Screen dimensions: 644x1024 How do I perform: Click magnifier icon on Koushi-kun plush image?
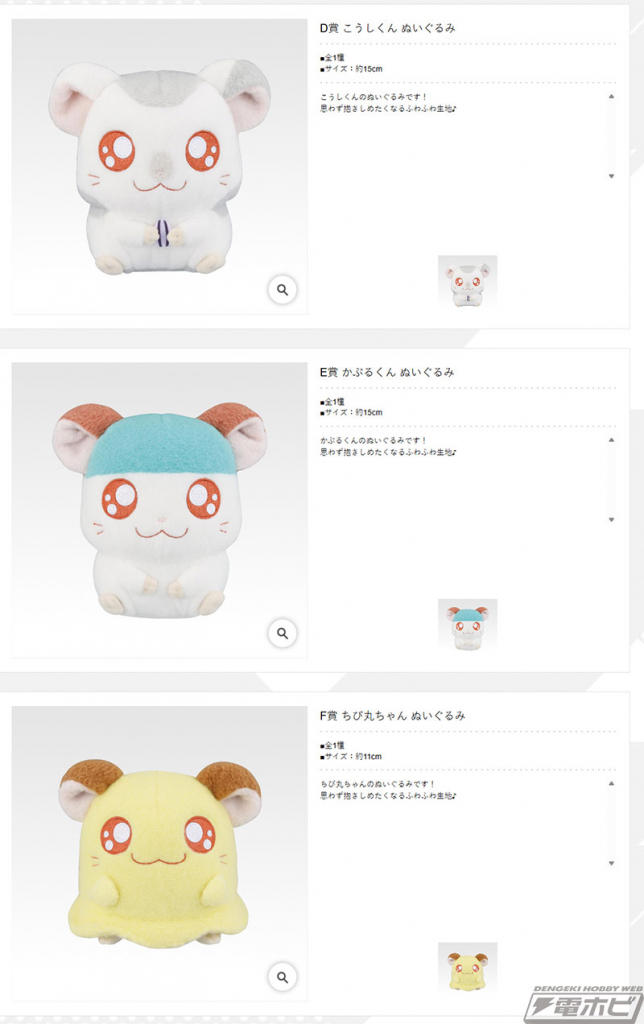point(282,289)
